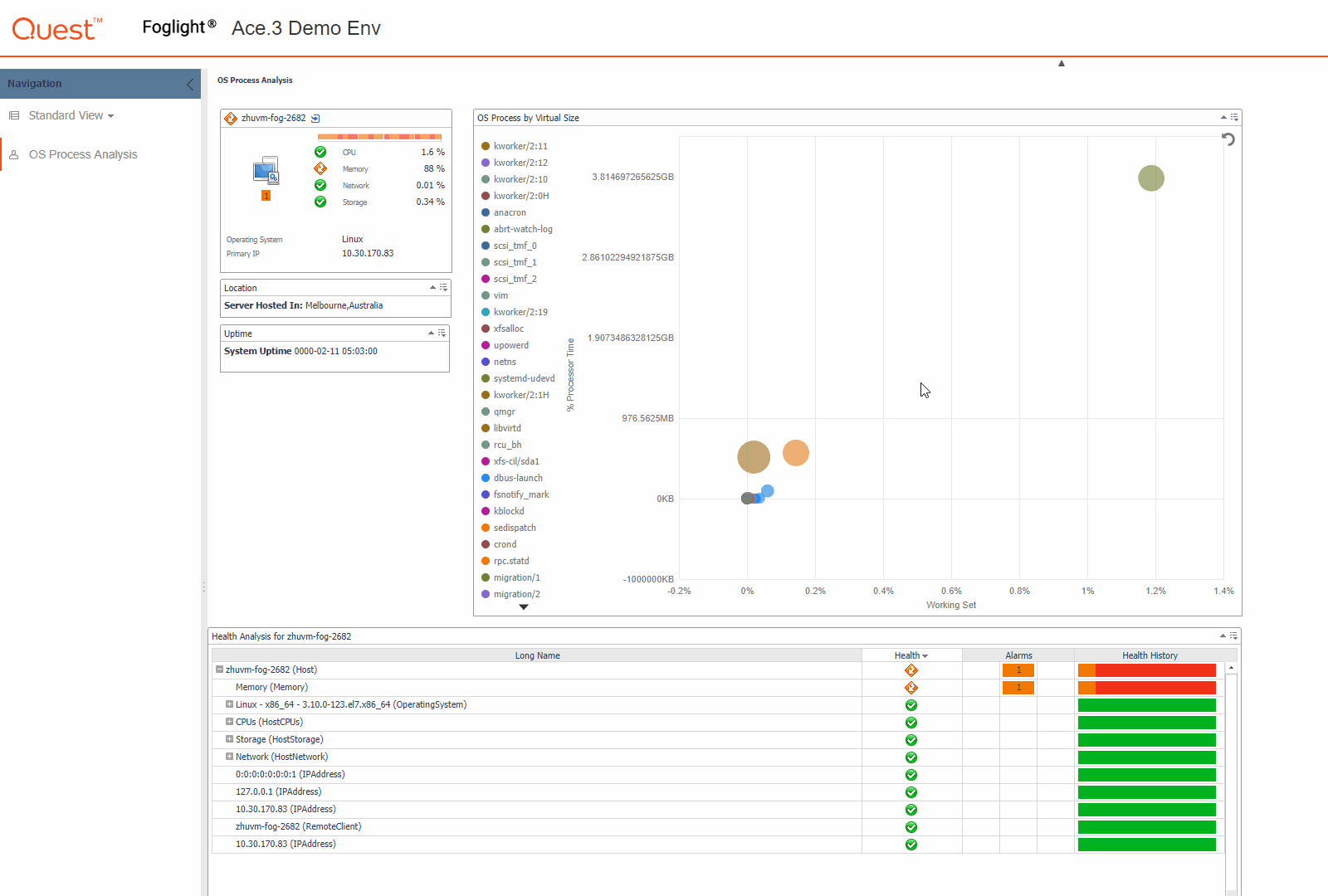
Task: Collapse header with the top triangle arrow
Action: [1062, 63]
